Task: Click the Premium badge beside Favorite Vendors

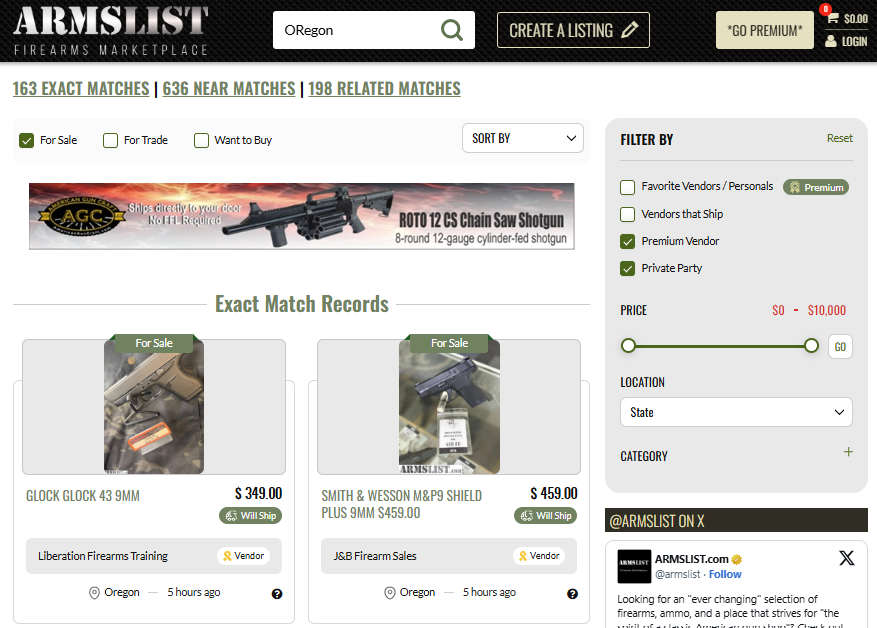Action: (x=816, y=187)
